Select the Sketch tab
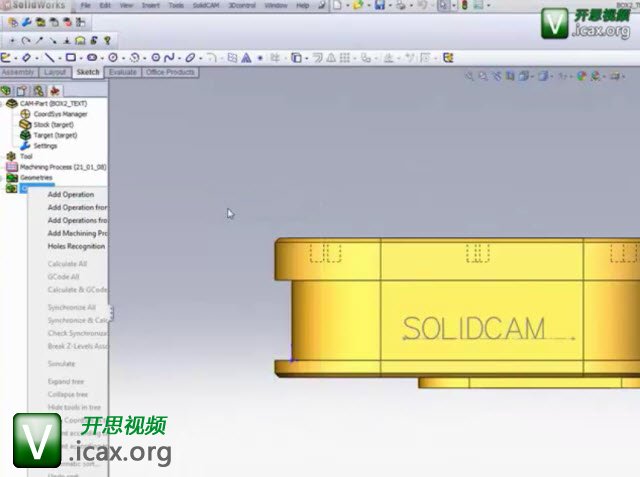This screenshot has width=640, height=477. (x=88, y=72)
